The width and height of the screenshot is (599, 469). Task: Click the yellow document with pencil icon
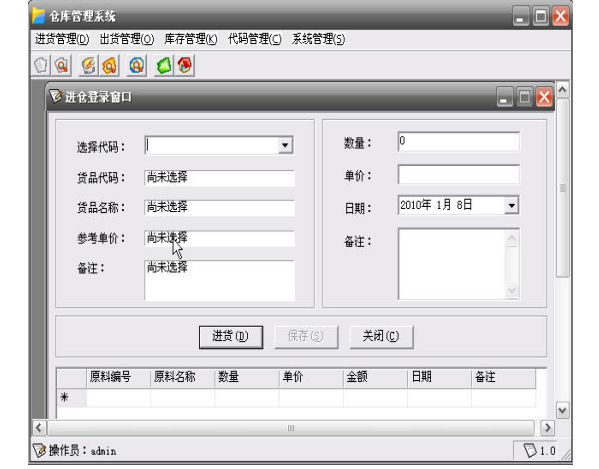pyautogui.click(x=89, y=65)
